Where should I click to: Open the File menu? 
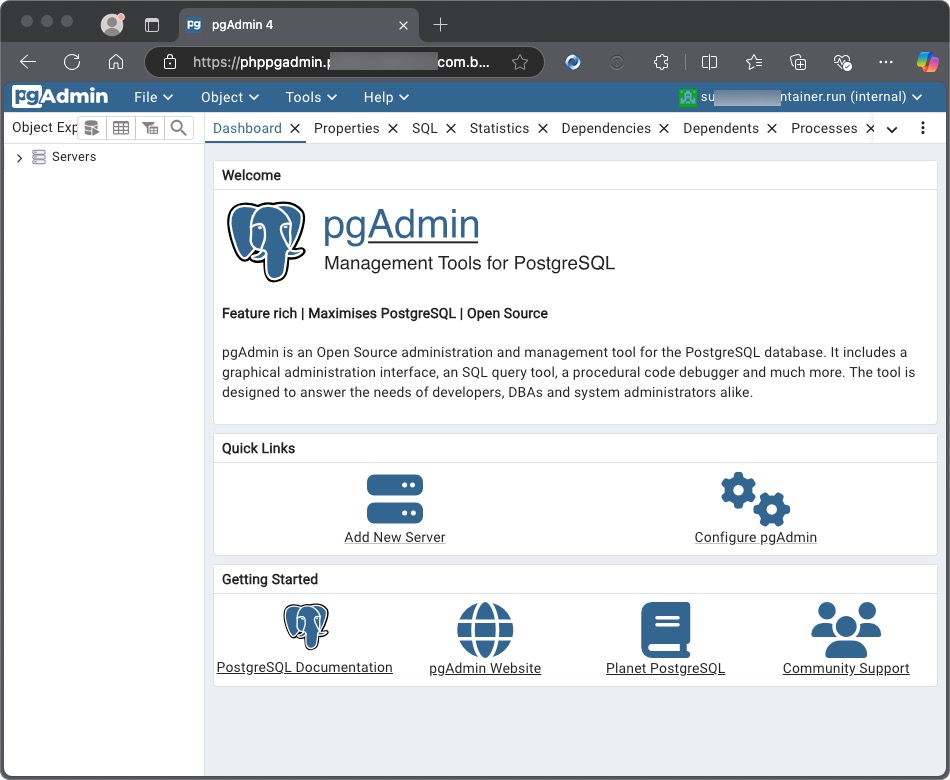(153, 97)
